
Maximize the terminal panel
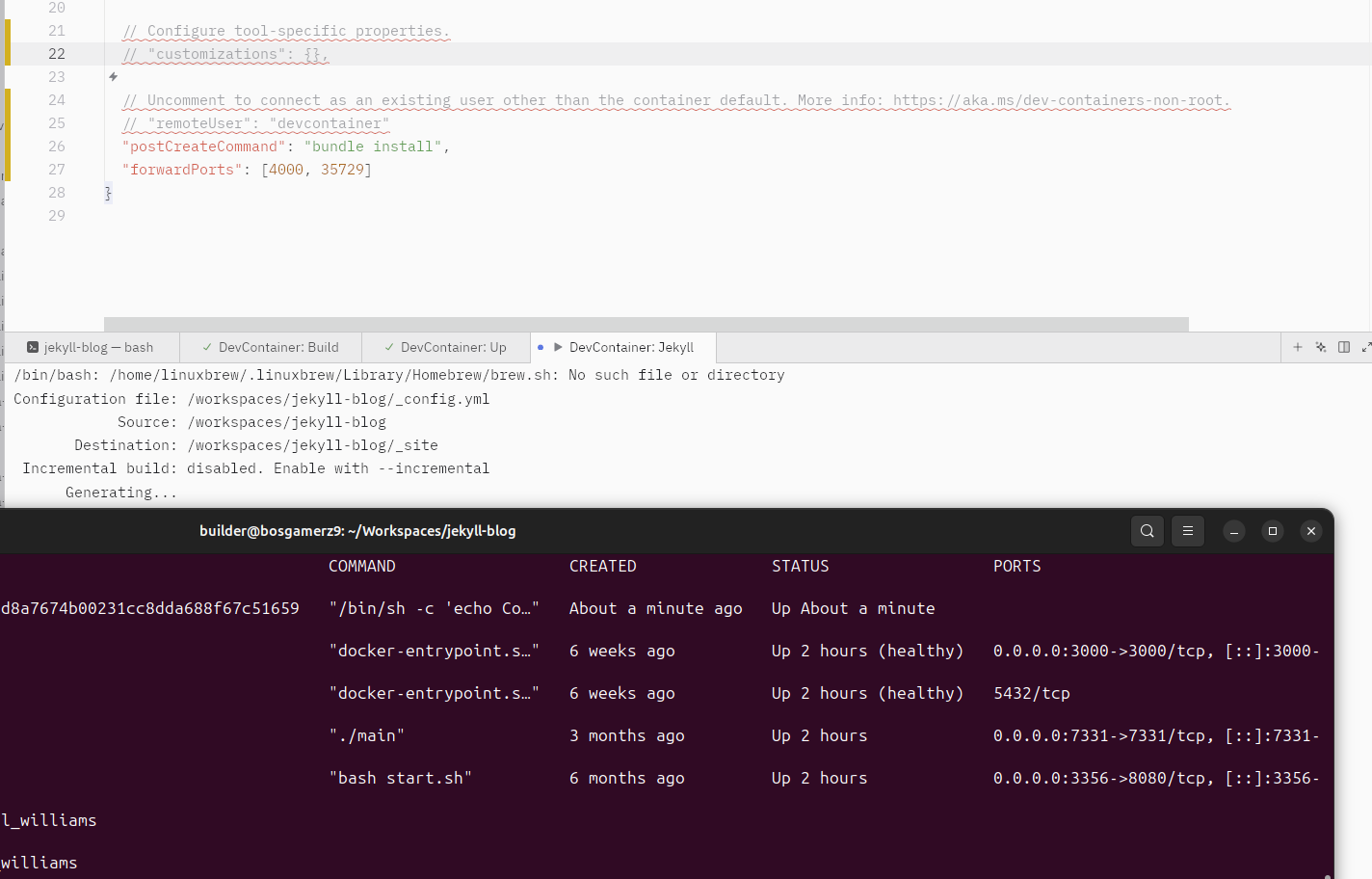pos(1366,347)
